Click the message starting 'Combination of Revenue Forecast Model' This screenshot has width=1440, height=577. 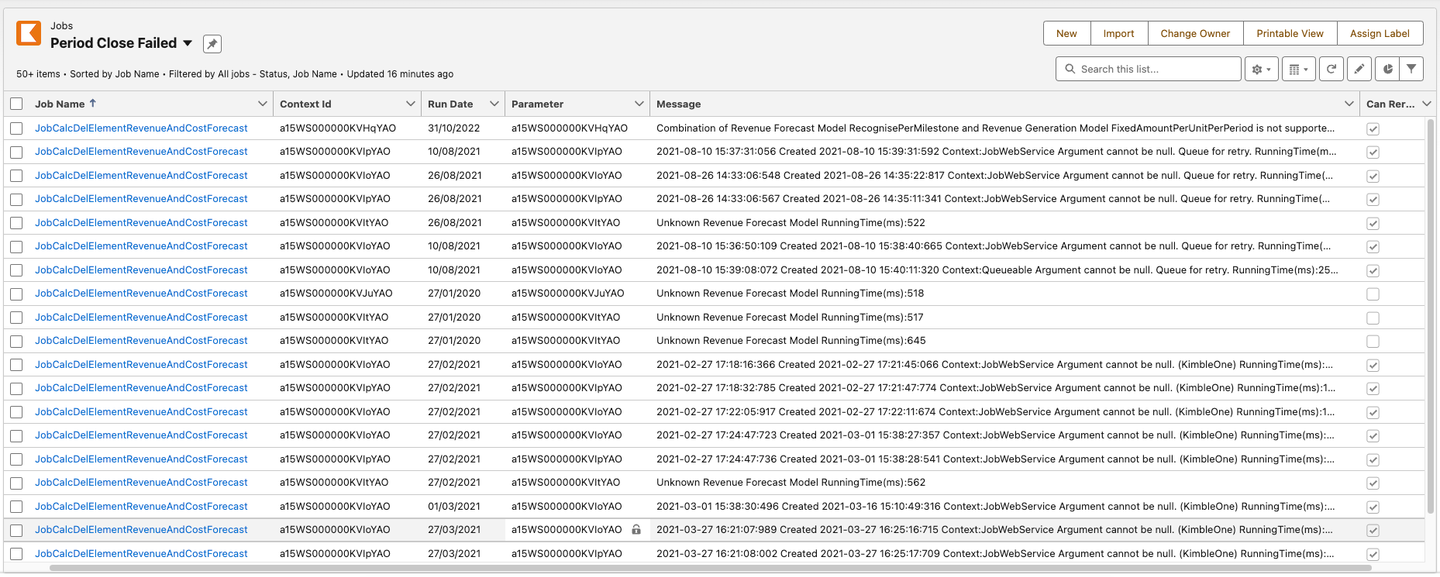(995, 128)
